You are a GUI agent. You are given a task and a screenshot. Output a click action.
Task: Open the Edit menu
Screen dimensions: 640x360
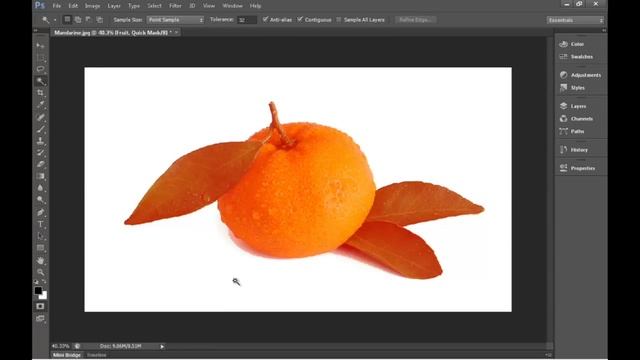pos(73,6)
